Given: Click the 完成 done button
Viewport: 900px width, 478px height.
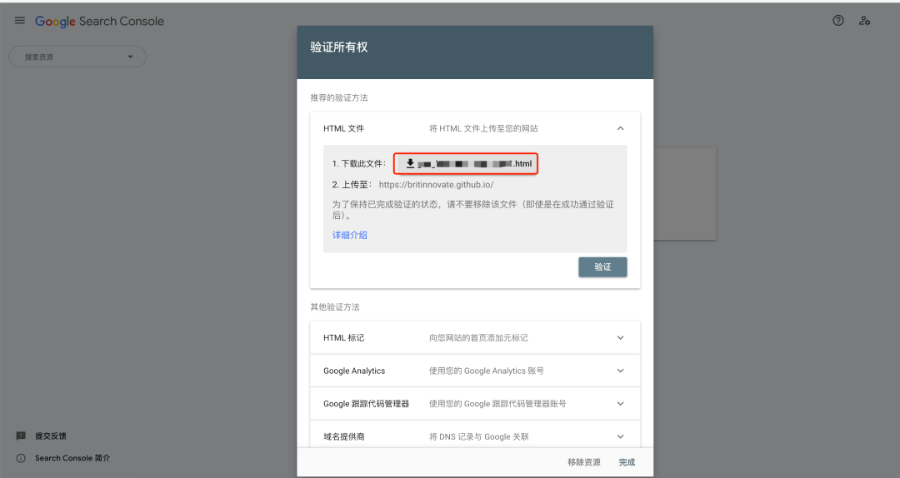Looking at the screenshot, I should 627,463.
